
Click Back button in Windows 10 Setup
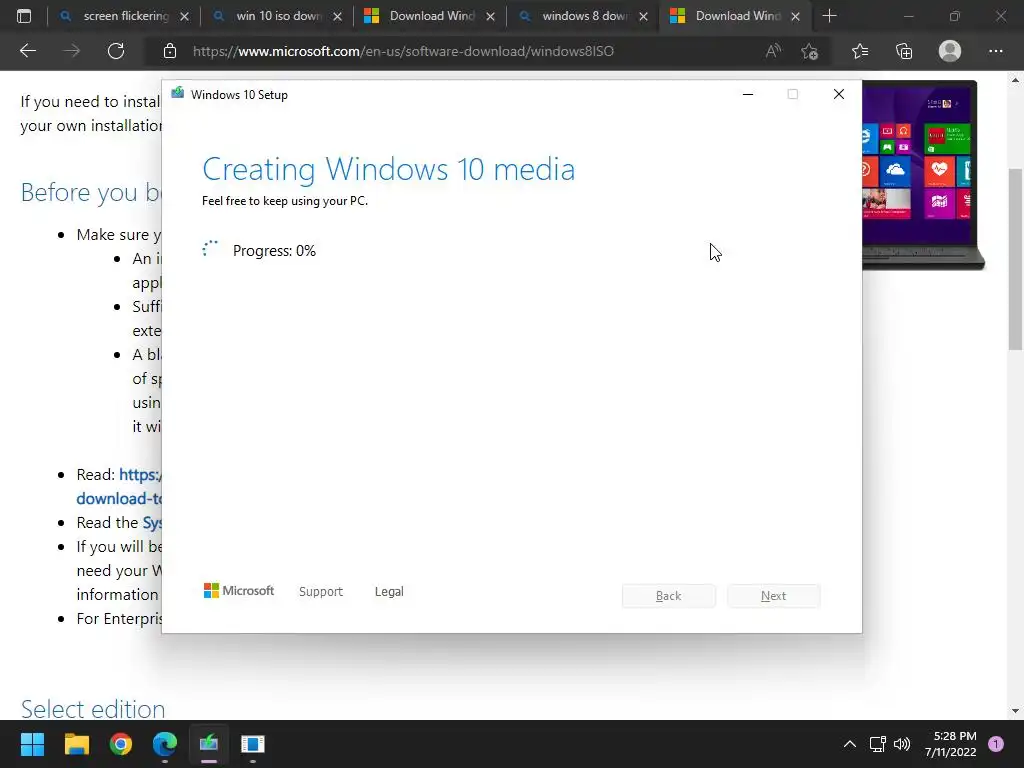coord(669,596)
